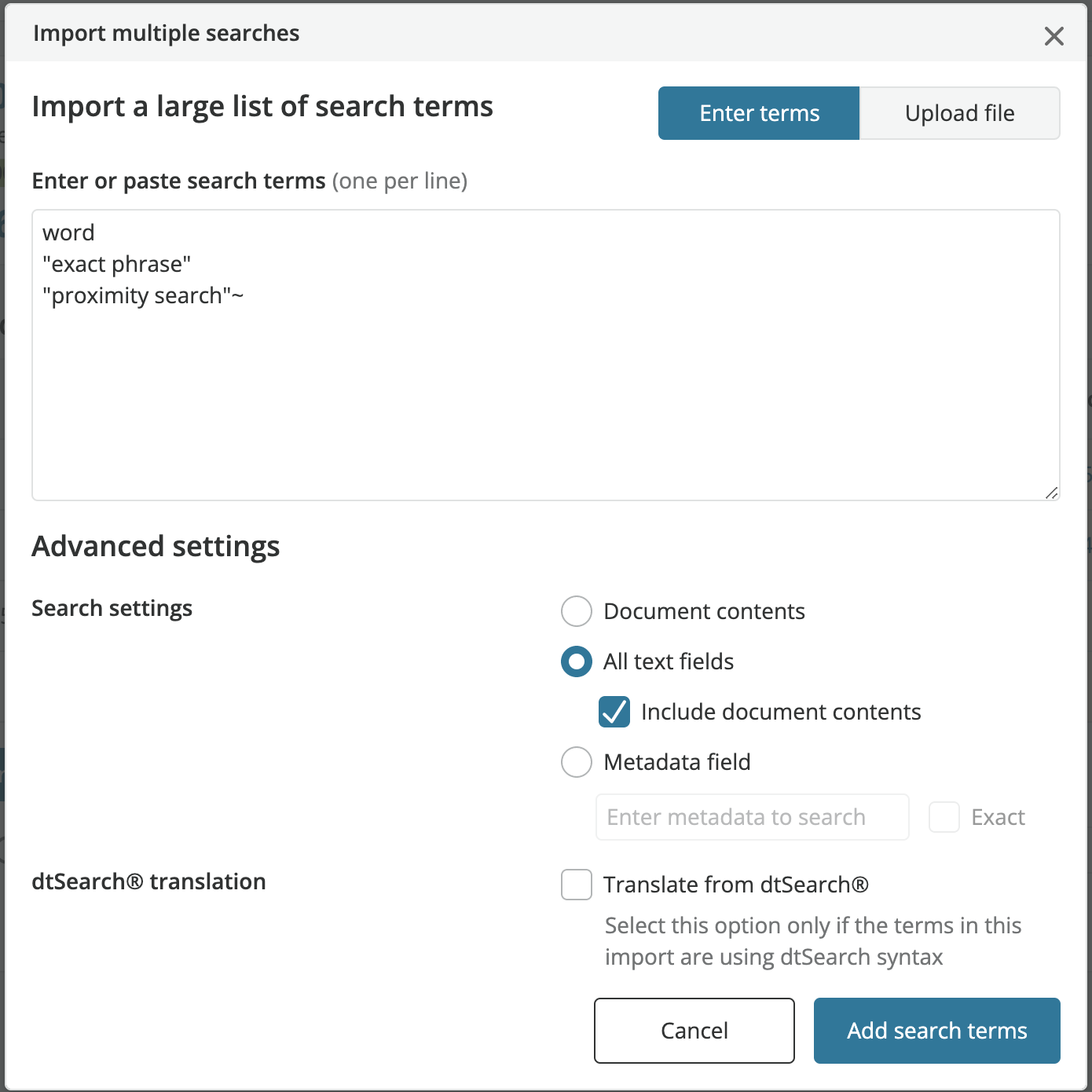Enable Translate from dtSearch option

(576, 885)
